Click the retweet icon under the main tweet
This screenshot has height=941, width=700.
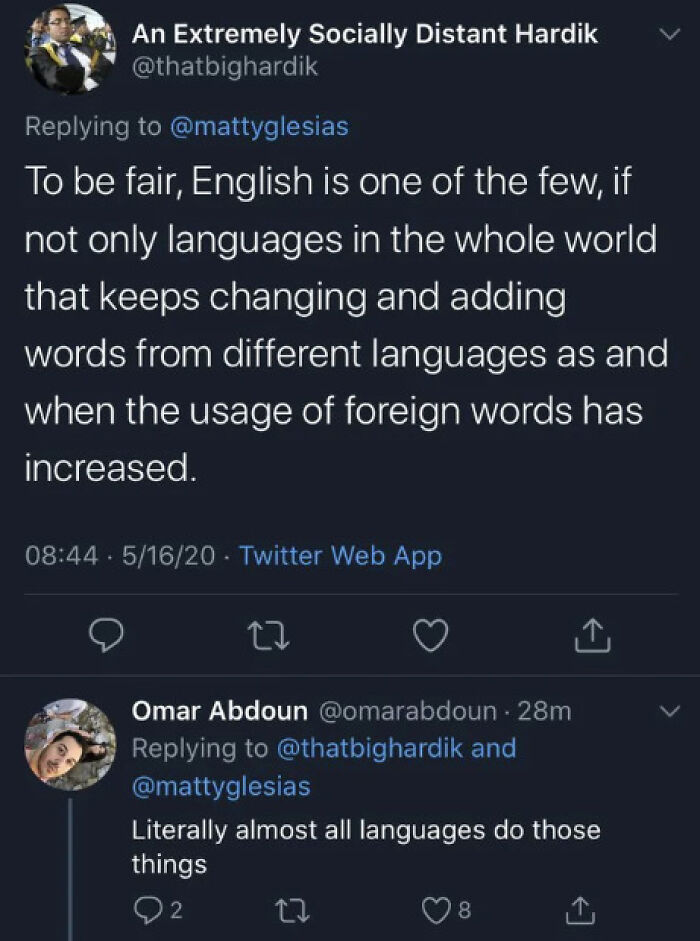click(x=269, y=634)
